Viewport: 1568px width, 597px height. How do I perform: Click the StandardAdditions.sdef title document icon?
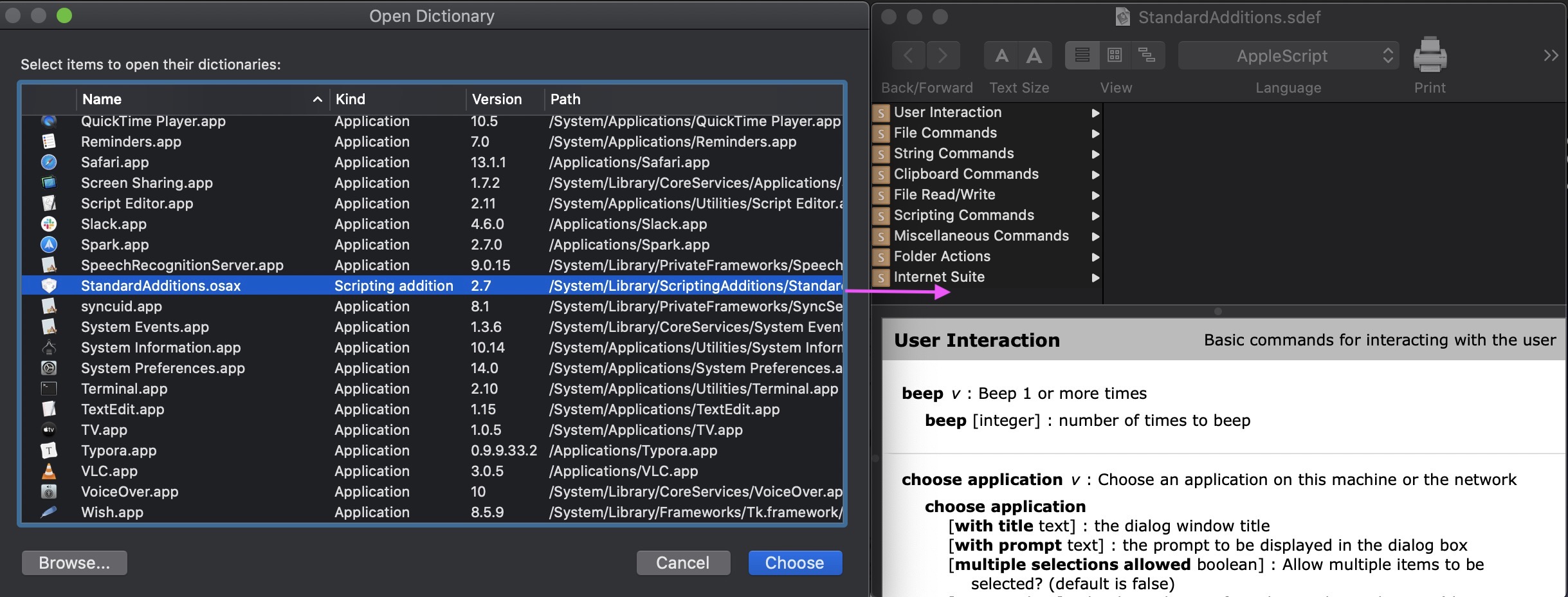[x=1122, y=17]
